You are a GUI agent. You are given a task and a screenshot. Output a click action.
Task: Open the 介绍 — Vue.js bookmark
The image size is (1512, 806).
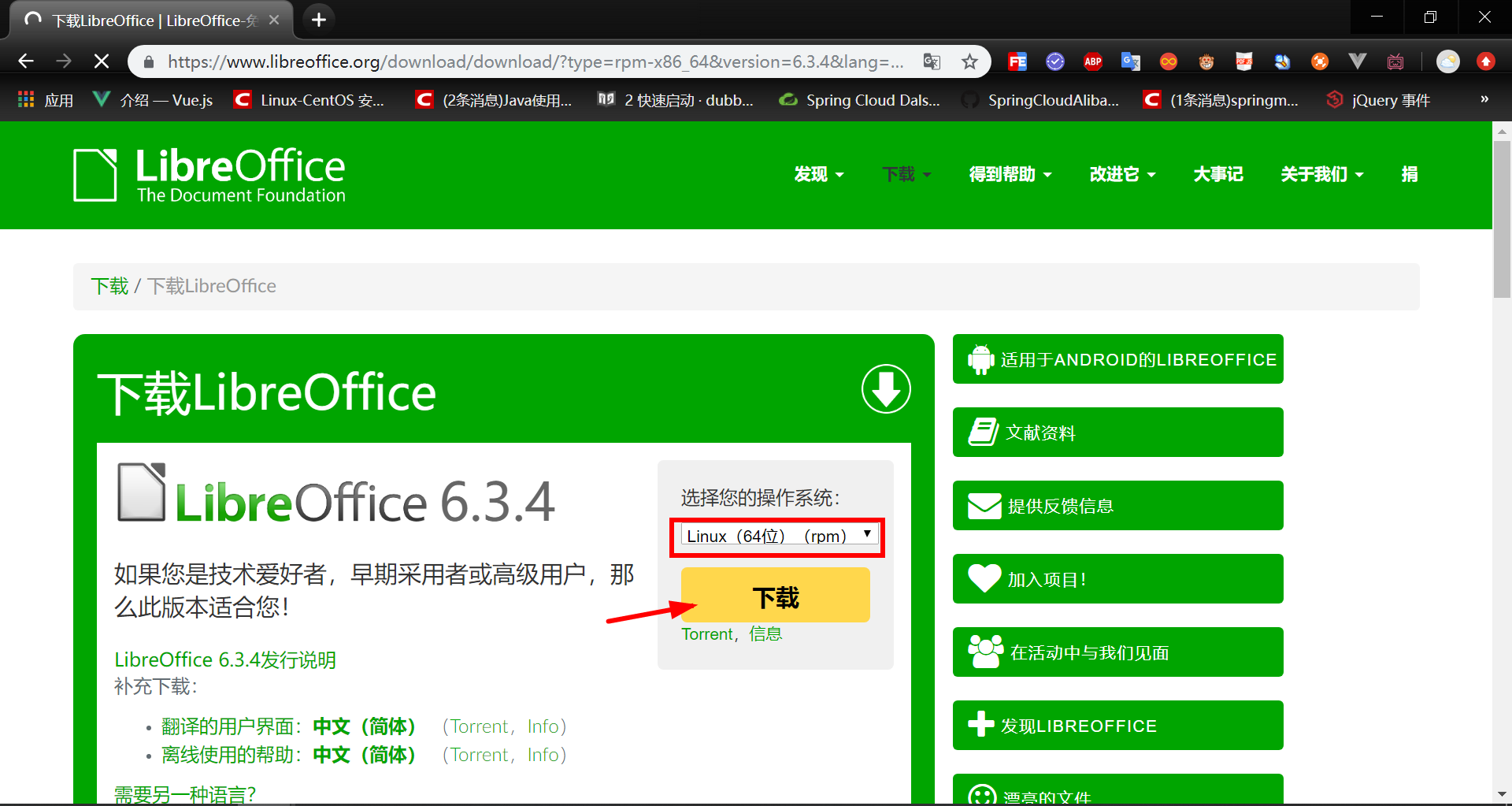tap(154, 100)
